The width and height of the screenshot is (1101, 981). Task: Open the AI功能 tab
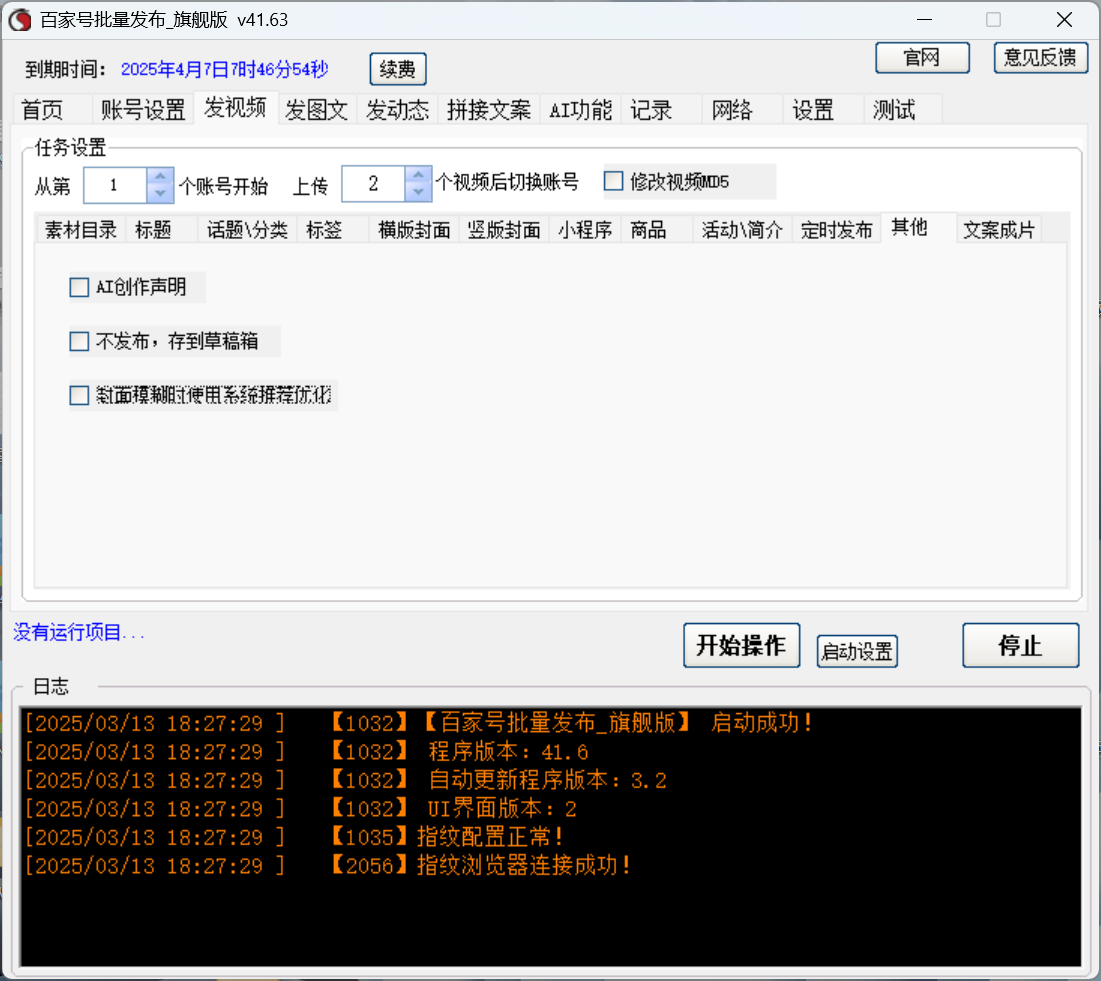[x=581, y=110]
